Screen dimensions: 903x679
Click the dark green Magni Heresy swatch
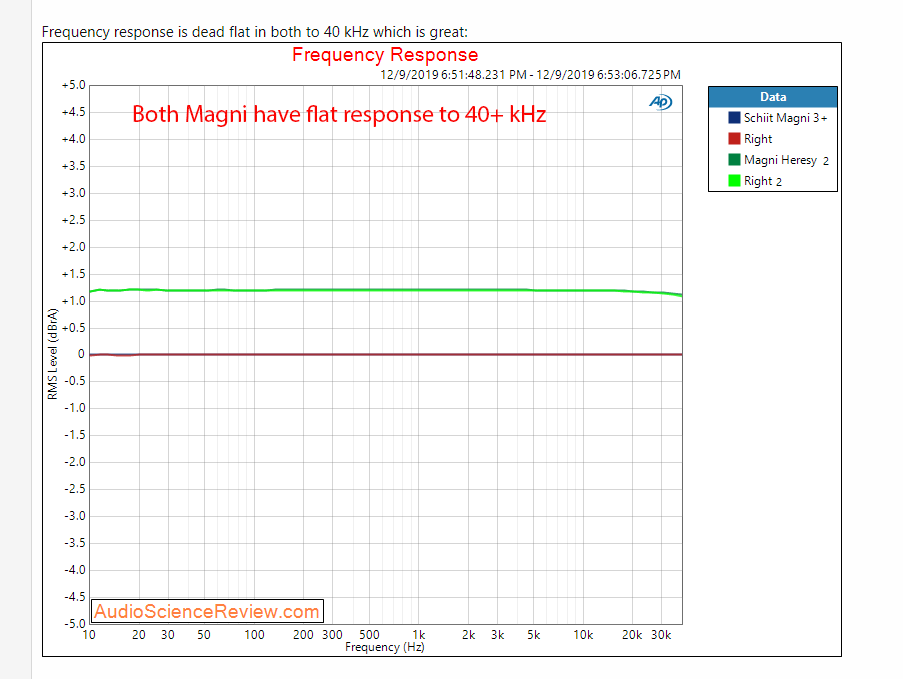[734, 160]
